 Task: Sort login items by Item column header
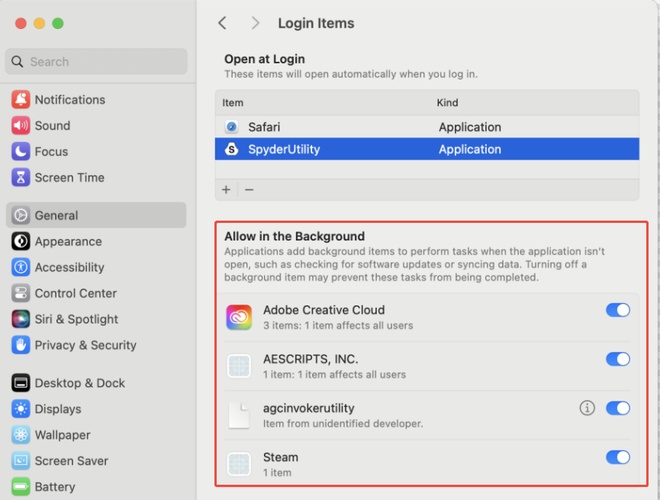pyautogui.click(x=233, y=102)
